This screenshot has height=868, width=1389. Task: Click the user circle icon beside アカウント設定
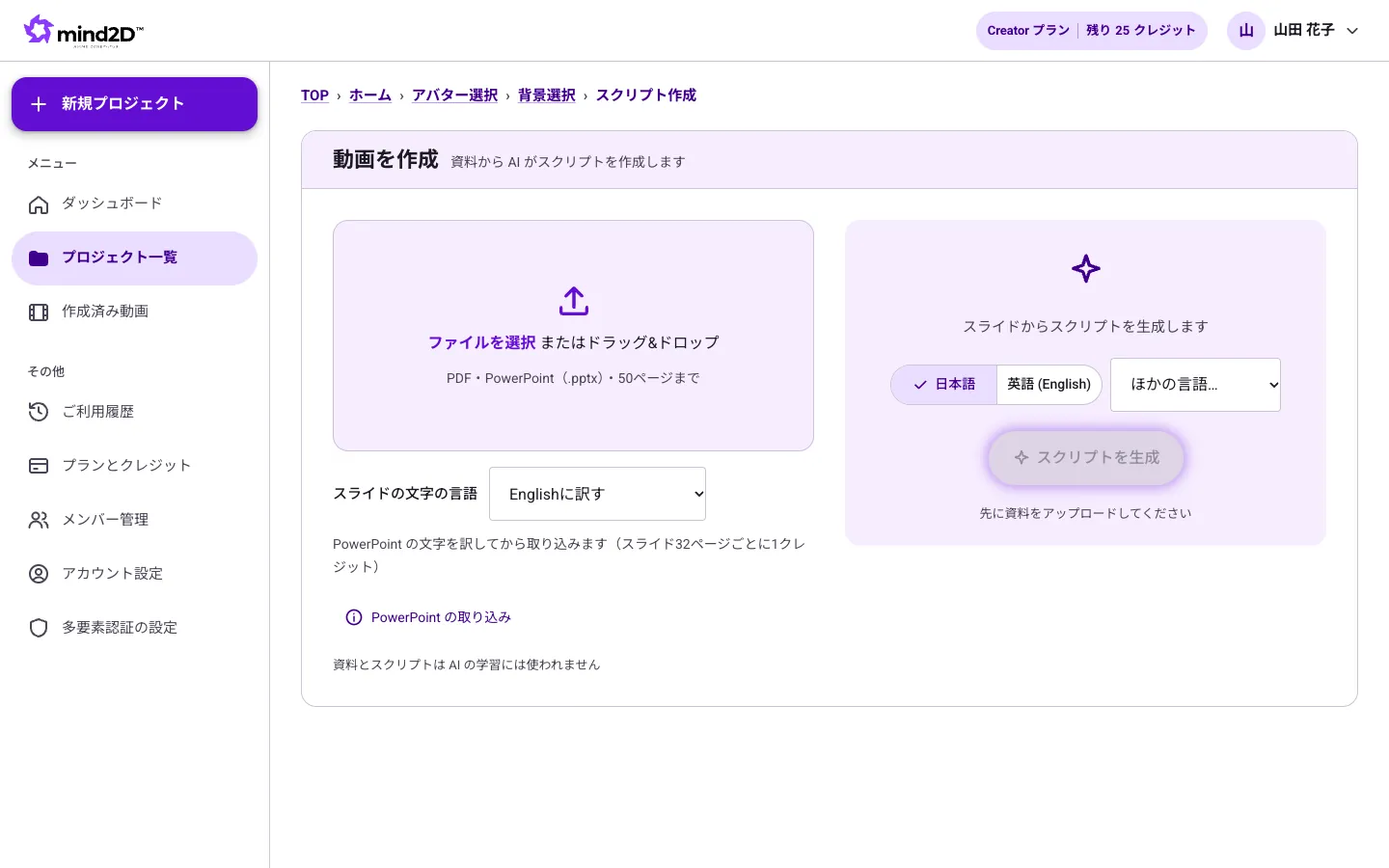tap(39, 575)
